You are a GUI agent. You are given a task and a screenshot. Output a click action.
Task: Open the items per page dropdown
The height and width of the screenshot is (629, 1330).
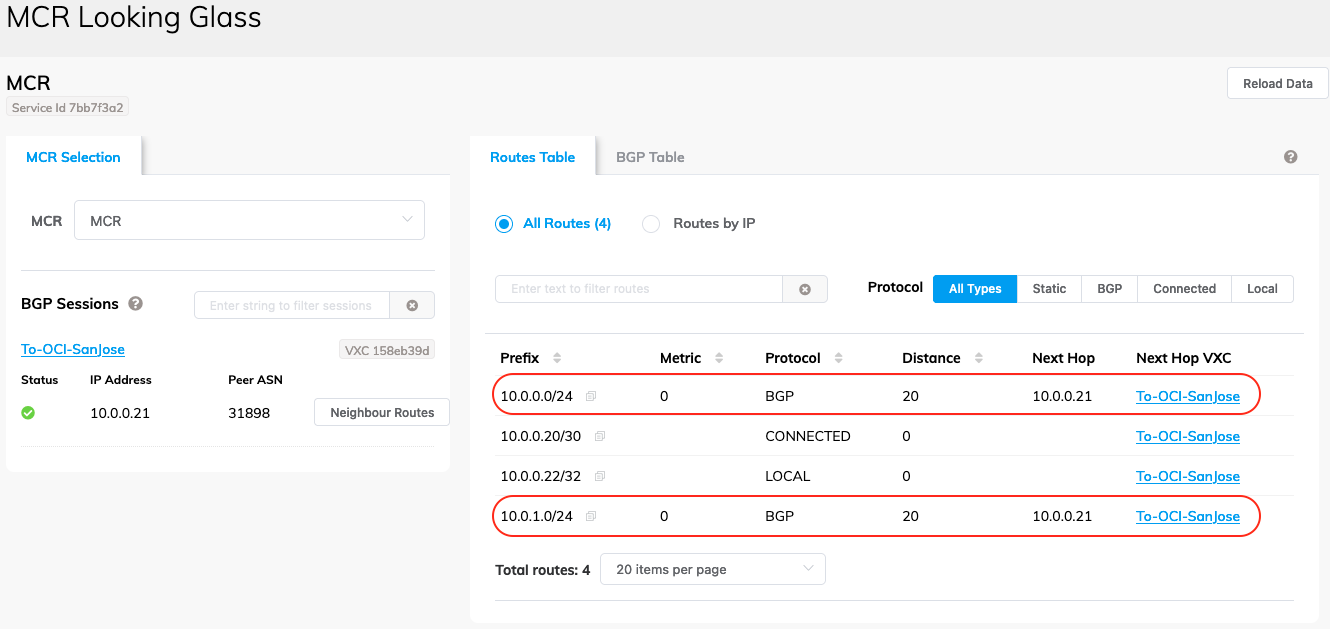[x=712, y=570]
